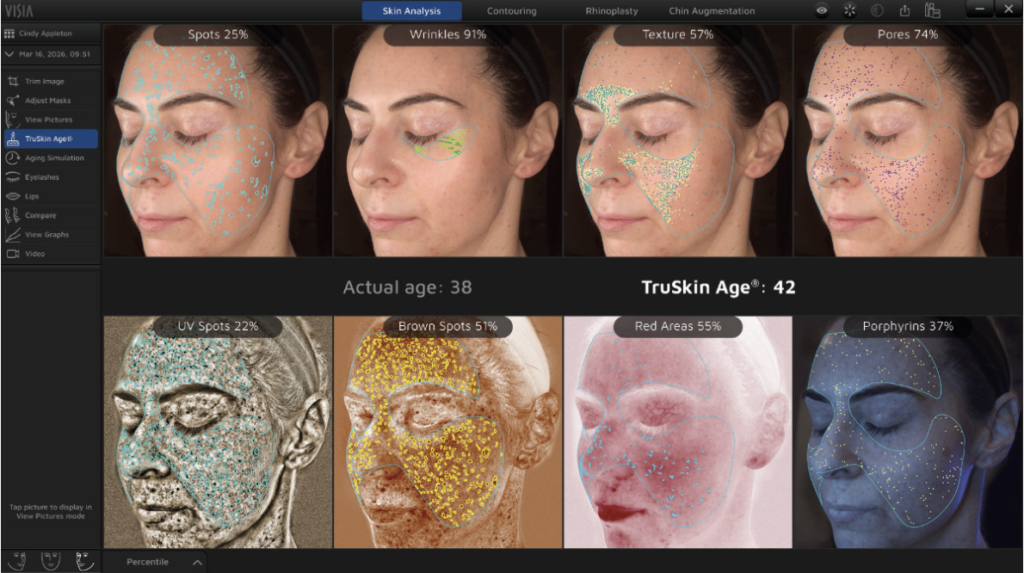Minimize the VISIA window
Screen dimensions: 1024x573
pyautogui.click(x=979, y=9)
